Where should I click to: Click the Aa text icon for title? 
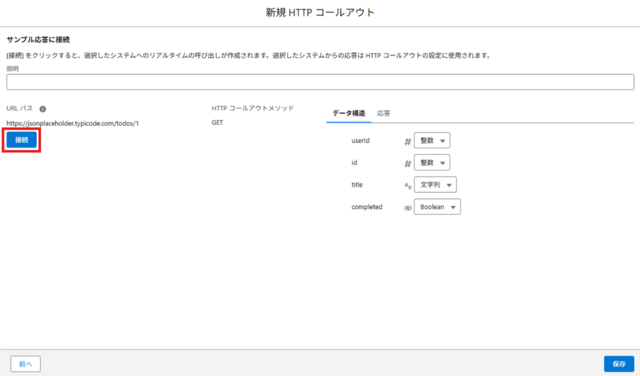click(407, 186)
